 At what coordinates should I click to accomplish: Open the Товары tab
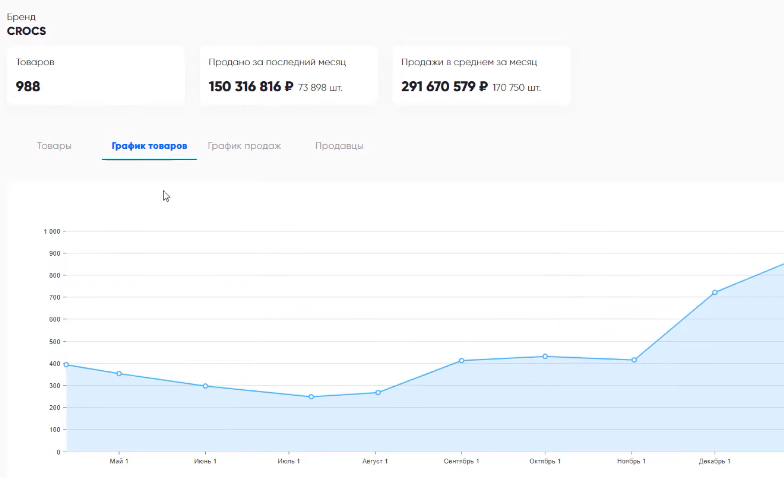(54, 146)
